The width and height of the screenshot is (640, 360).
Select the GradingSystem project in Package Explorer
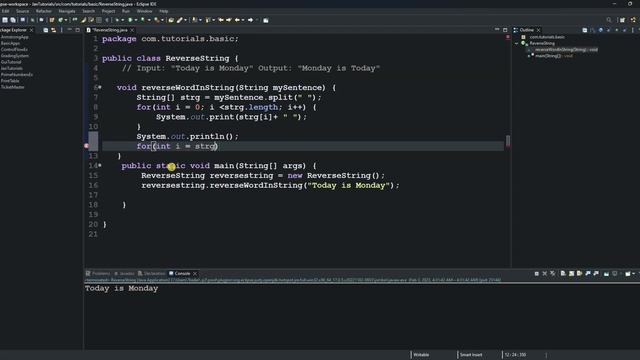click(x=15, y=56)
